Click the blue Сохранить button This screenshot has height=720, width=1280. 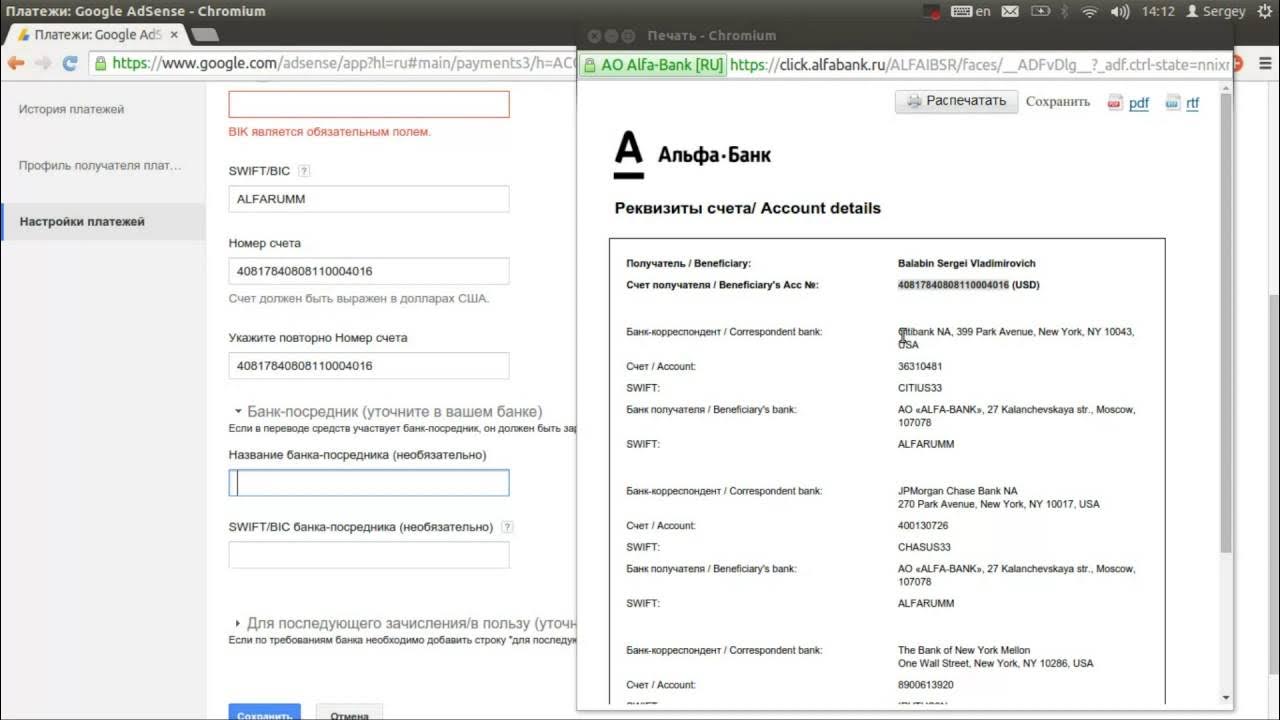tap(264, 713)
